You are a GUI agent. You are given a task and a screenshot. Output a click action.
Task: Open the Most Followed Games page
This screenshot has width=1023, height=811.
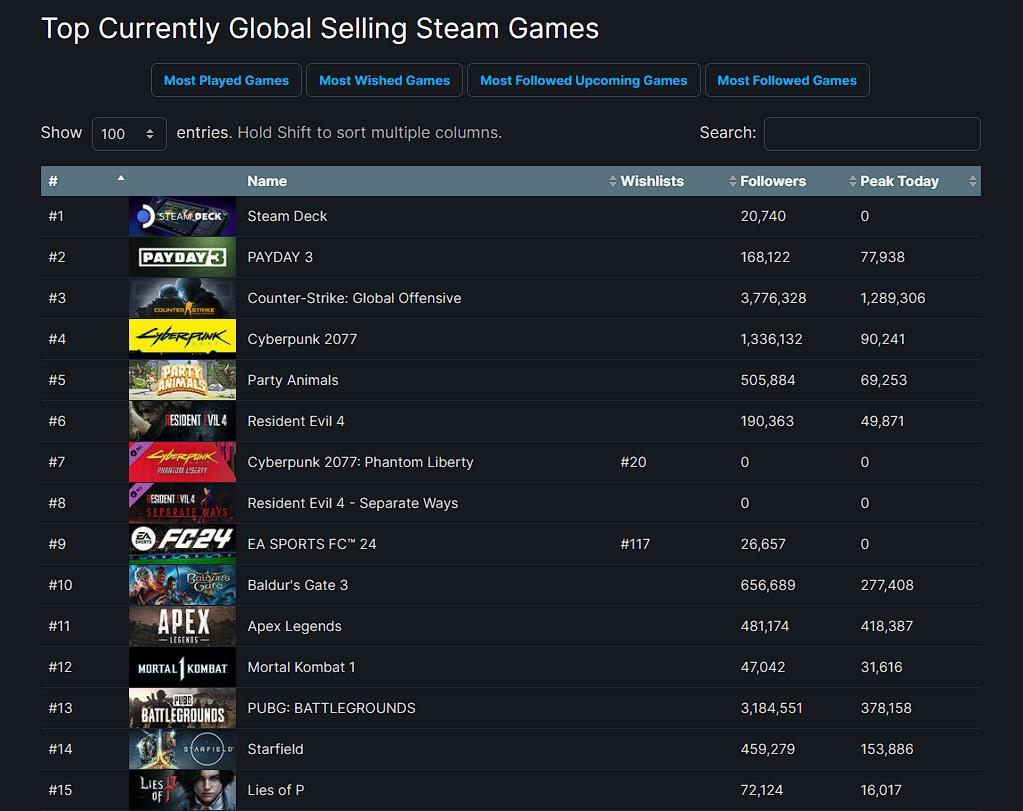coord(787,80)
